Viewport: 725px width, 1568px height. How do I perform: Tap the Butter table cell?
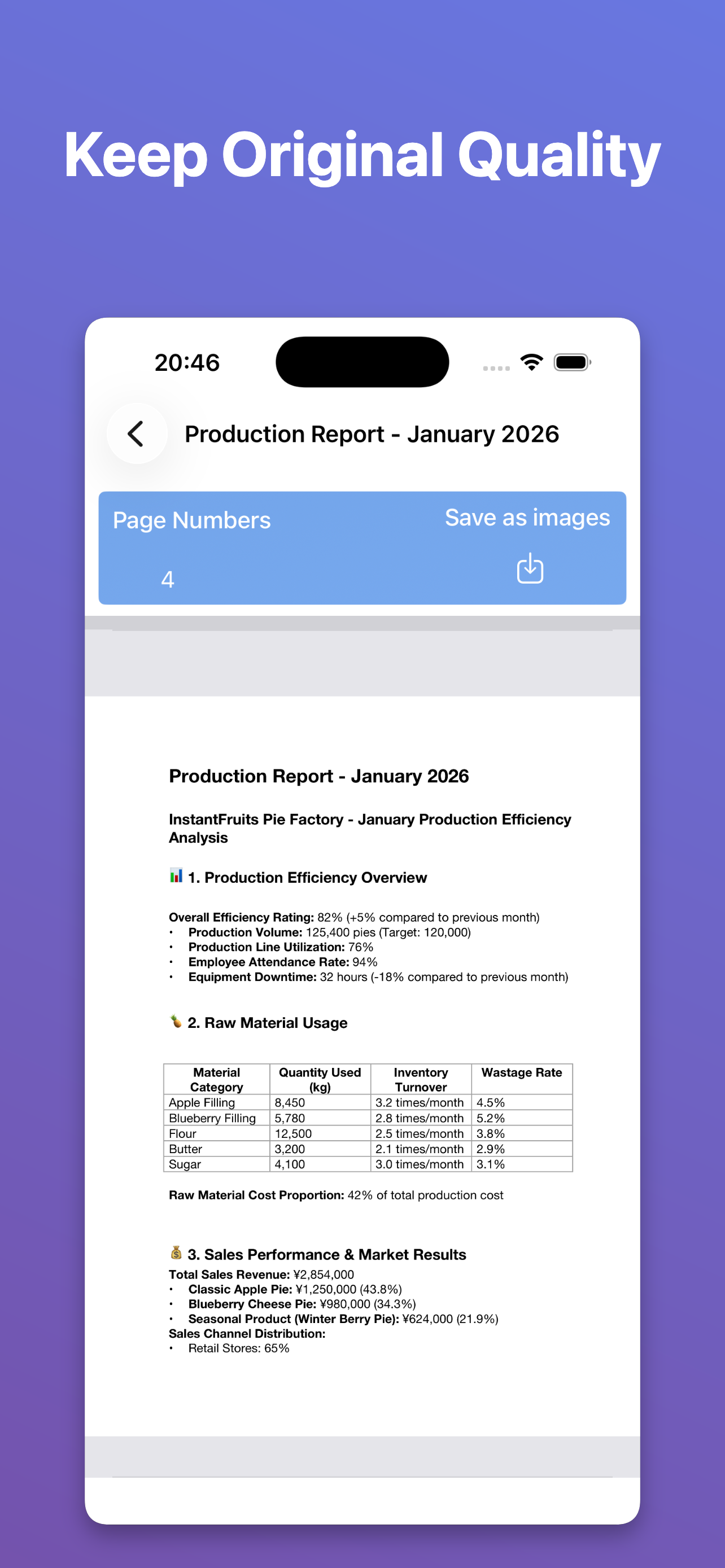[217, 1149]
